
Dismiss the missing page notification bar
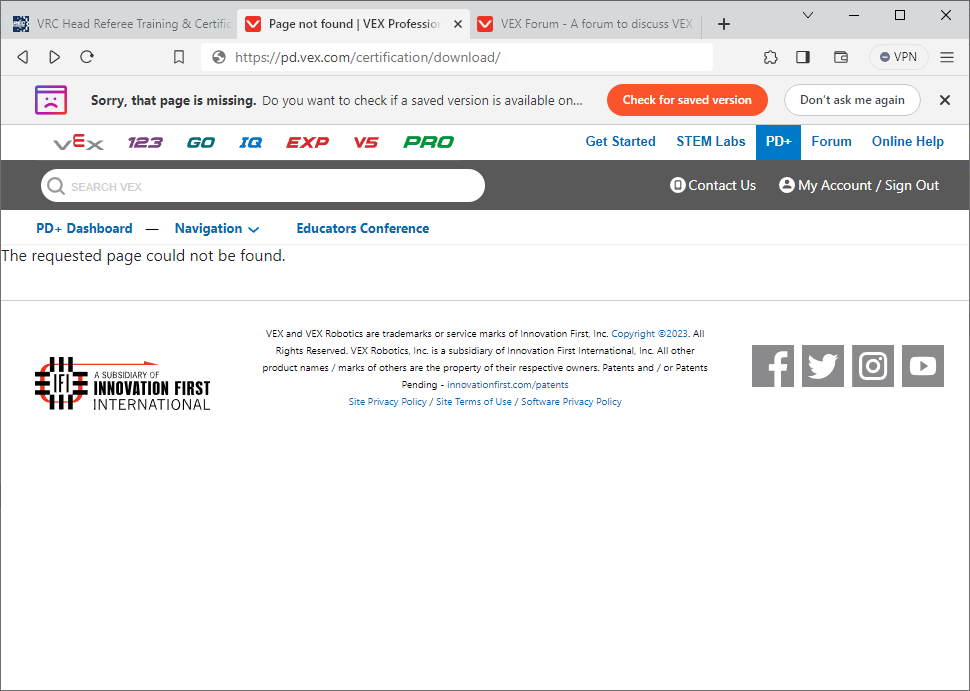click(x=945, y=100)
